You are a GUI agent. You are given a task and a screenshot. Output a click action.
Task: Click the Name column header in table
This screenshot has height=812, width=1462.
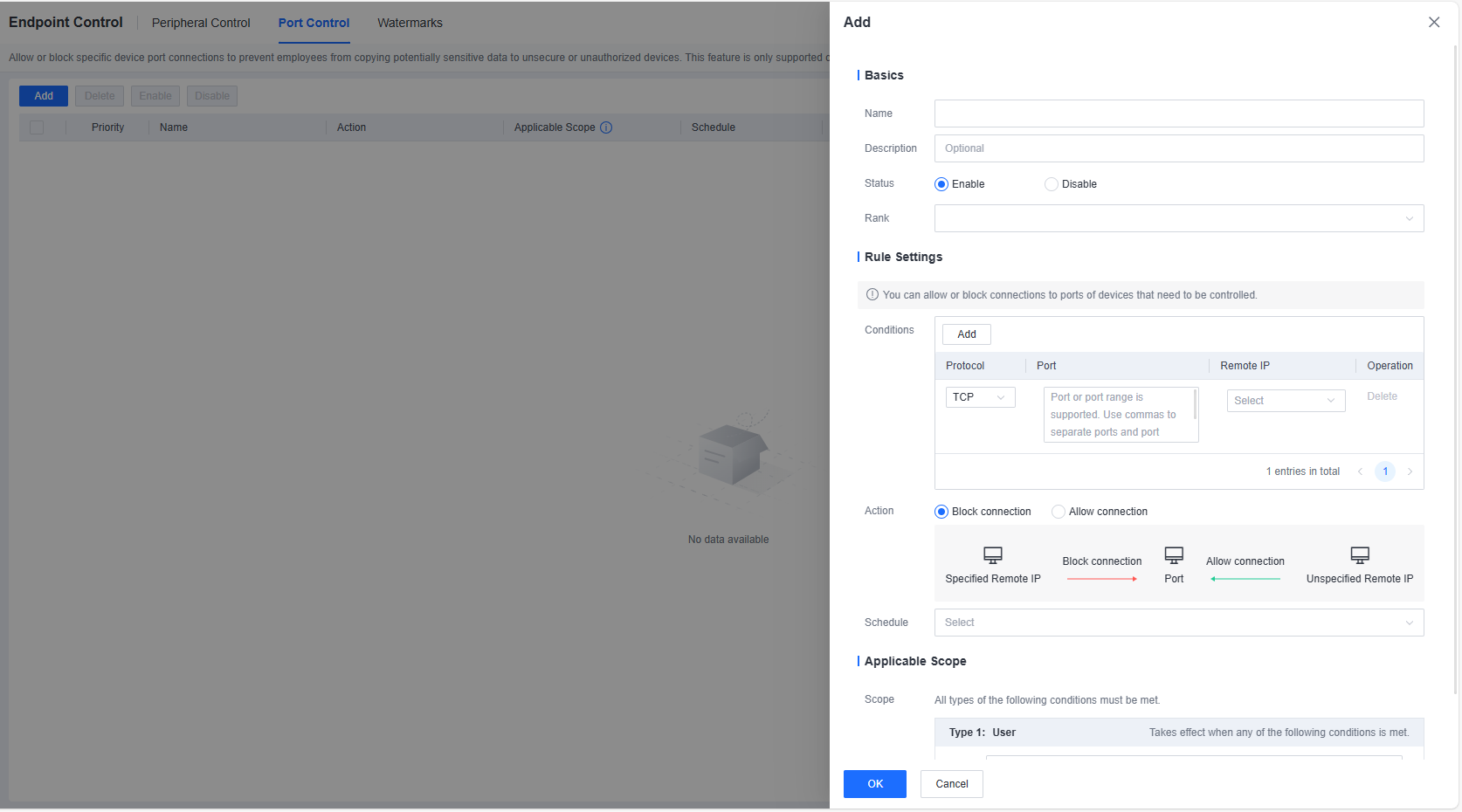[x=174, y=127]
